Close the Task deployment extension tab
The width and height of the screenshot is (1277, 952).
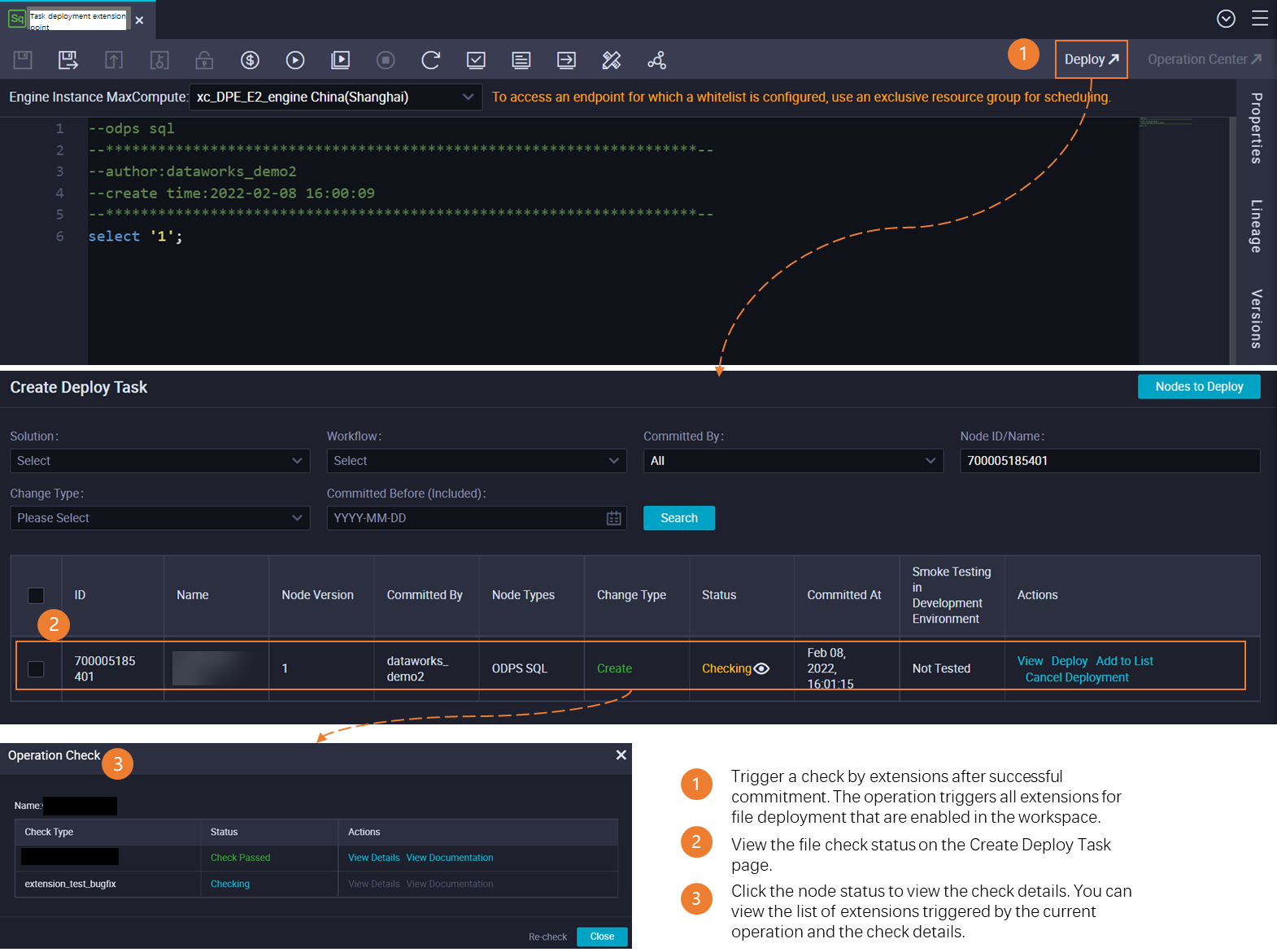139,20
